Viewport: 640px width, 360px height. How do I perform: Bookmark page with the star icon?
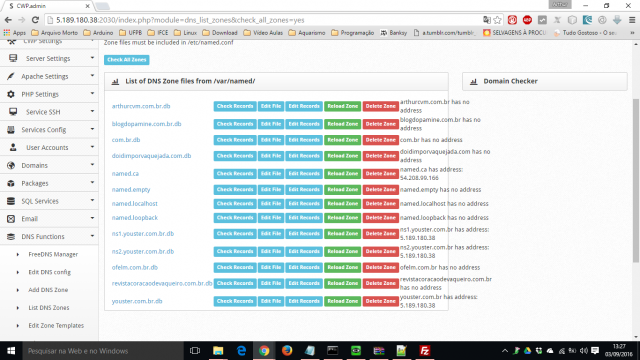(498, 20)
